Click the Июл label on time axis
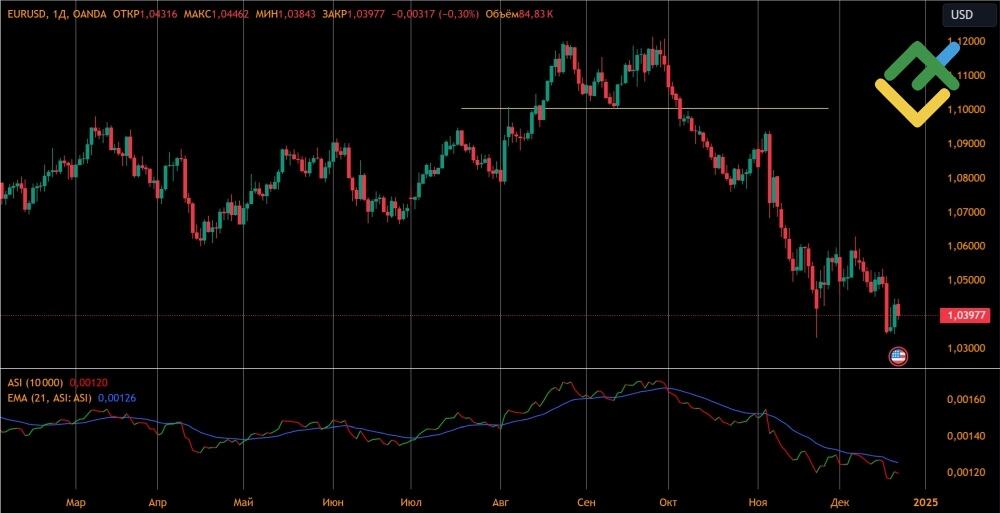The width and height of the screenshot is (1000, 513). (413, 502)
